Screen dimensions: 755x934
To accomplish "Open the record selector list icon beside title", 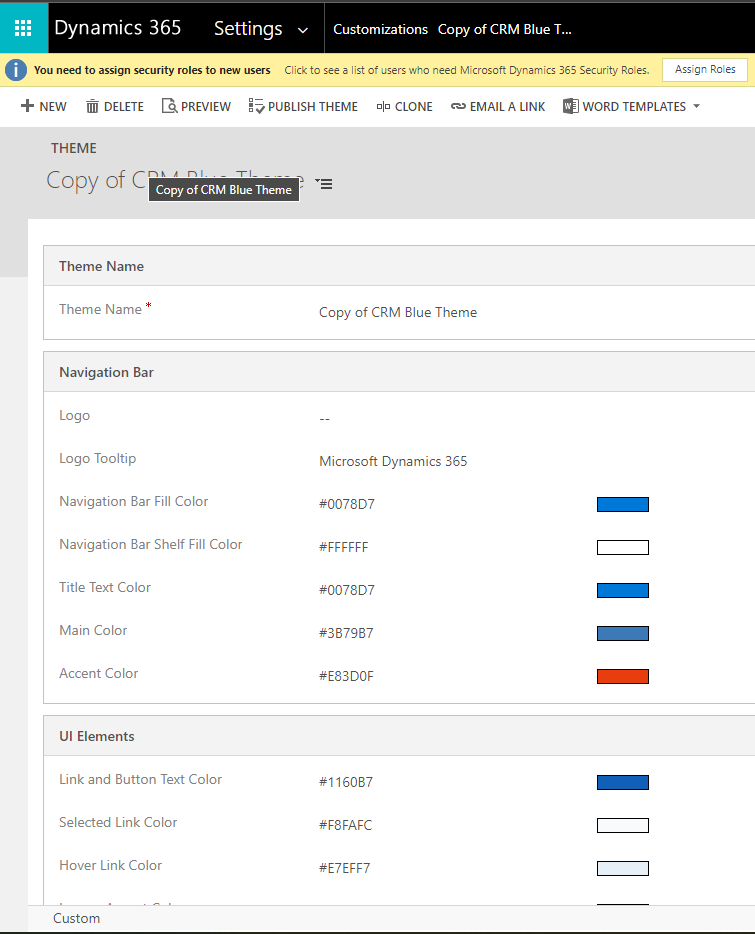I will point(324,184).
